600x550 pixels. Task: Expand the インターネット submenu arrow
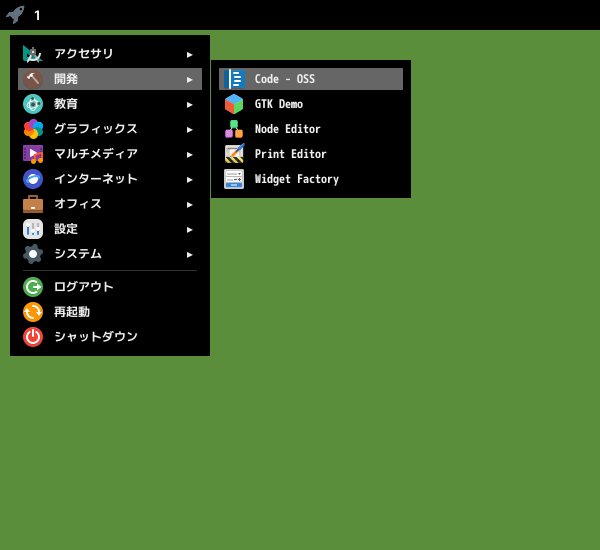pos(189,180)
